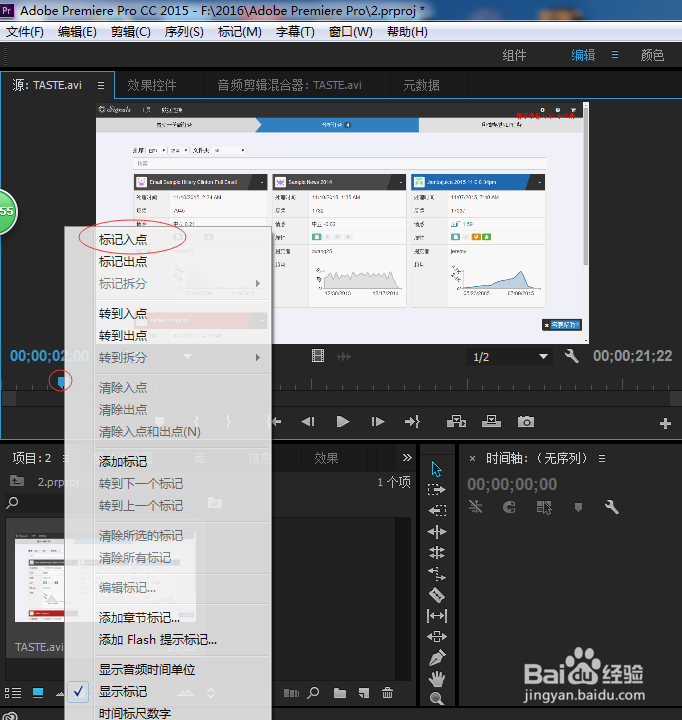This screenshot has height=720, width=682.
Task: Select the Track Select Forward tool
Action: pos(436,490)
